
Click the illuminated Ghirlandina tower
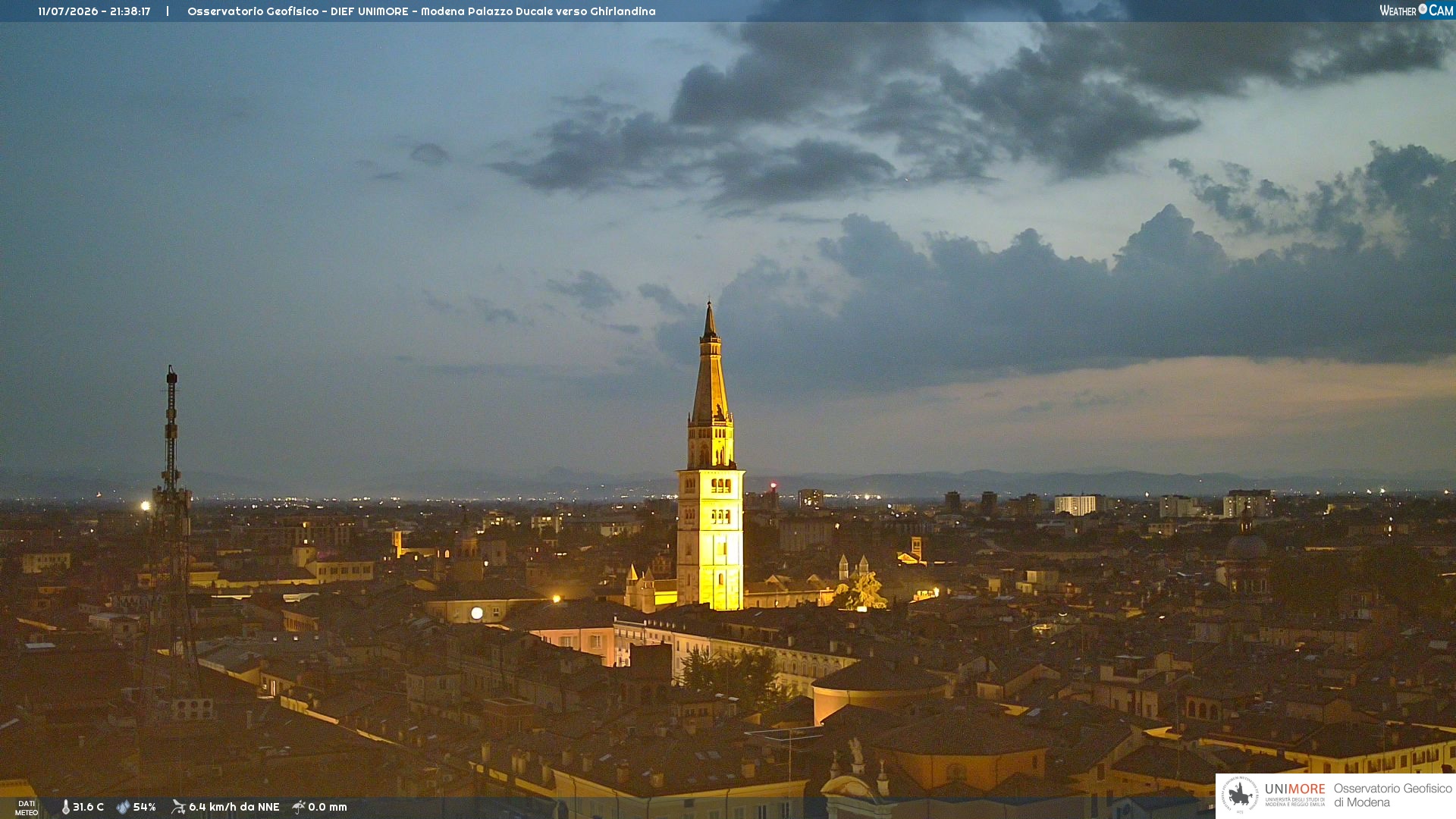(711, 457)
